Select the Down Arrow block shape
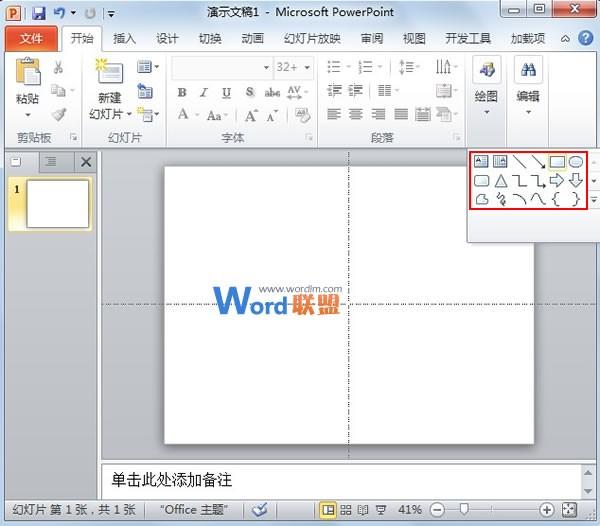Screen dimensions: 600x526 tap(576, 180)
